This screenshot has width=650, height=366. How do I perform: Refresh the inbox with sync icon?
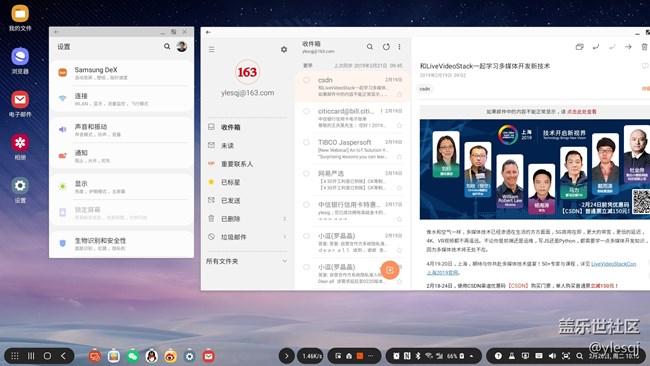tap(386, 47)
